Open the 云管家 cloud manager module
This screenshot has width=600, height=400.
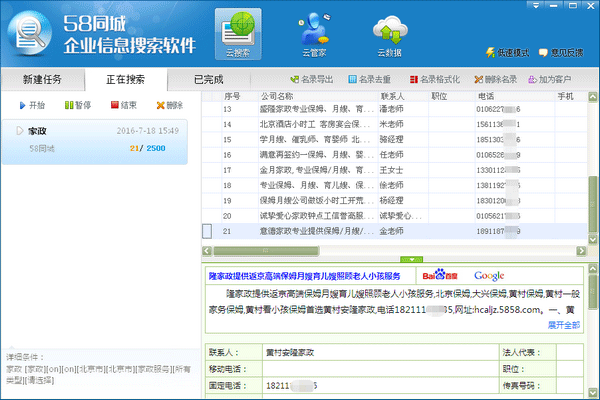click(x=315, y=34)
